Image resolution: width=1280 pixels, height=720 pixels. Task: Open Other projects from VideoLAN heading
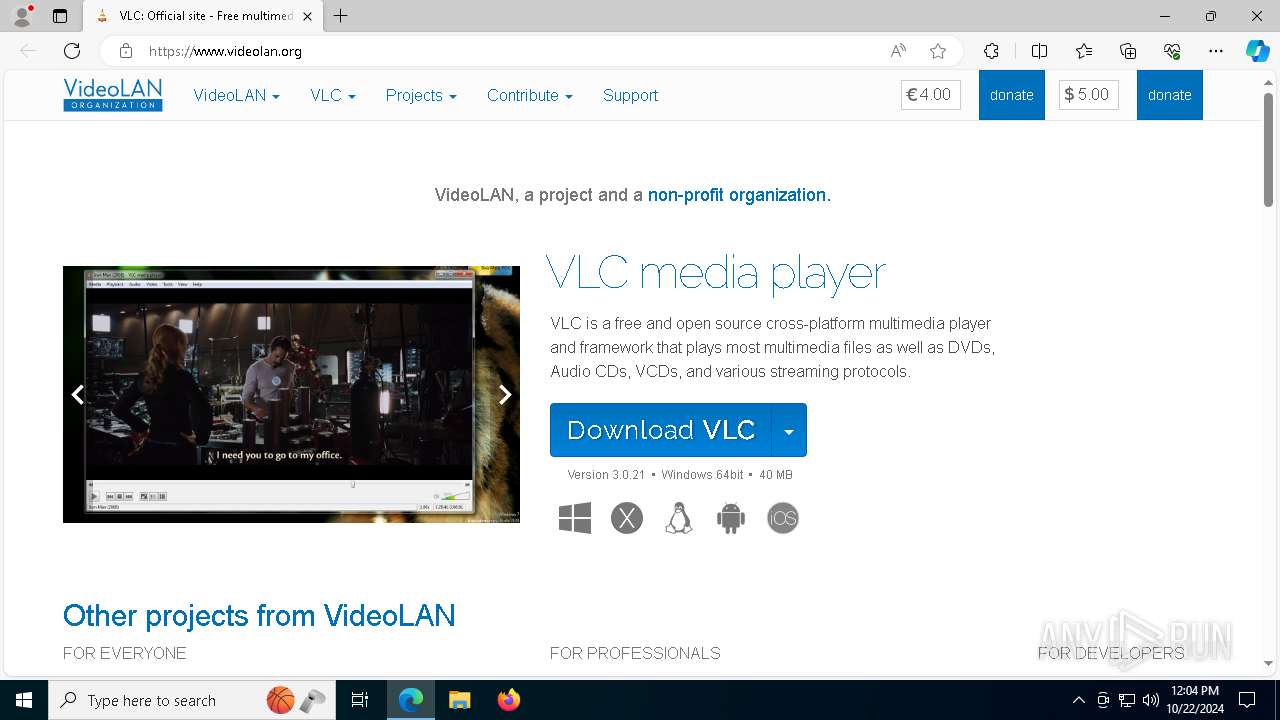pyautogui.click(x=259, y=615)
